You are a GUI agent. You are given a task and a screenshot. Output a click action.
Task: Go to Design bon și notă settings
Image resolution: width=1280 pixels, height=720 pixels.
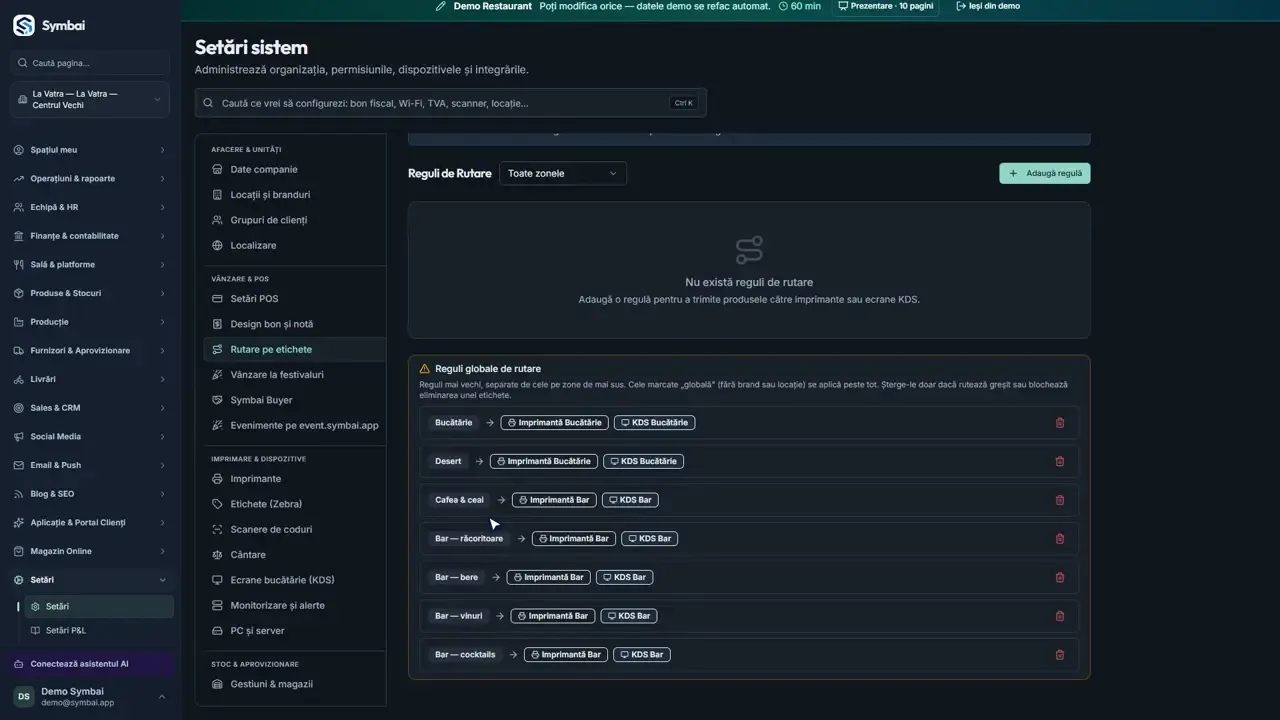(x=271, y=324)
